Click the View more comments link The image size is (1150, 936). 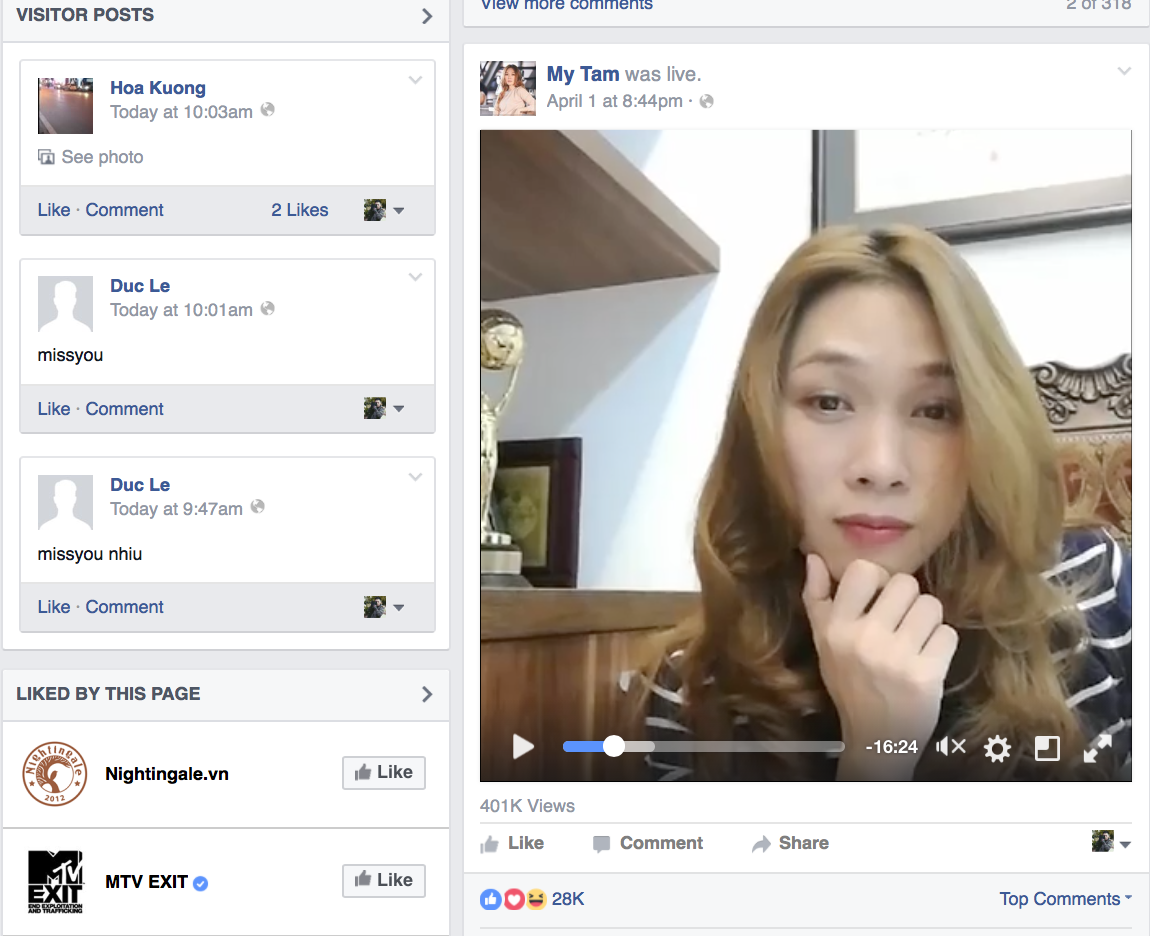(x=566, y=6)
